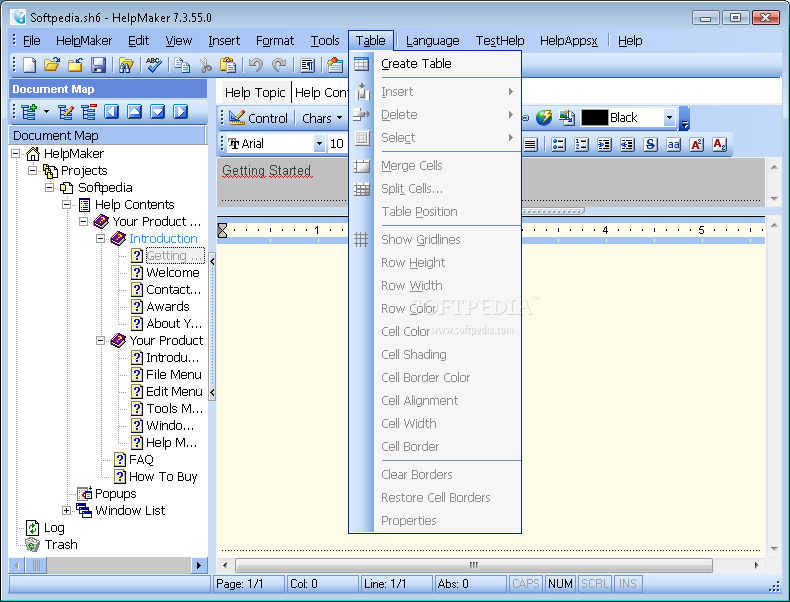The width and height of the screenshot is (790, 602).
Task: Click the NUM indicator in the status bar
Action: coord(560,584)
